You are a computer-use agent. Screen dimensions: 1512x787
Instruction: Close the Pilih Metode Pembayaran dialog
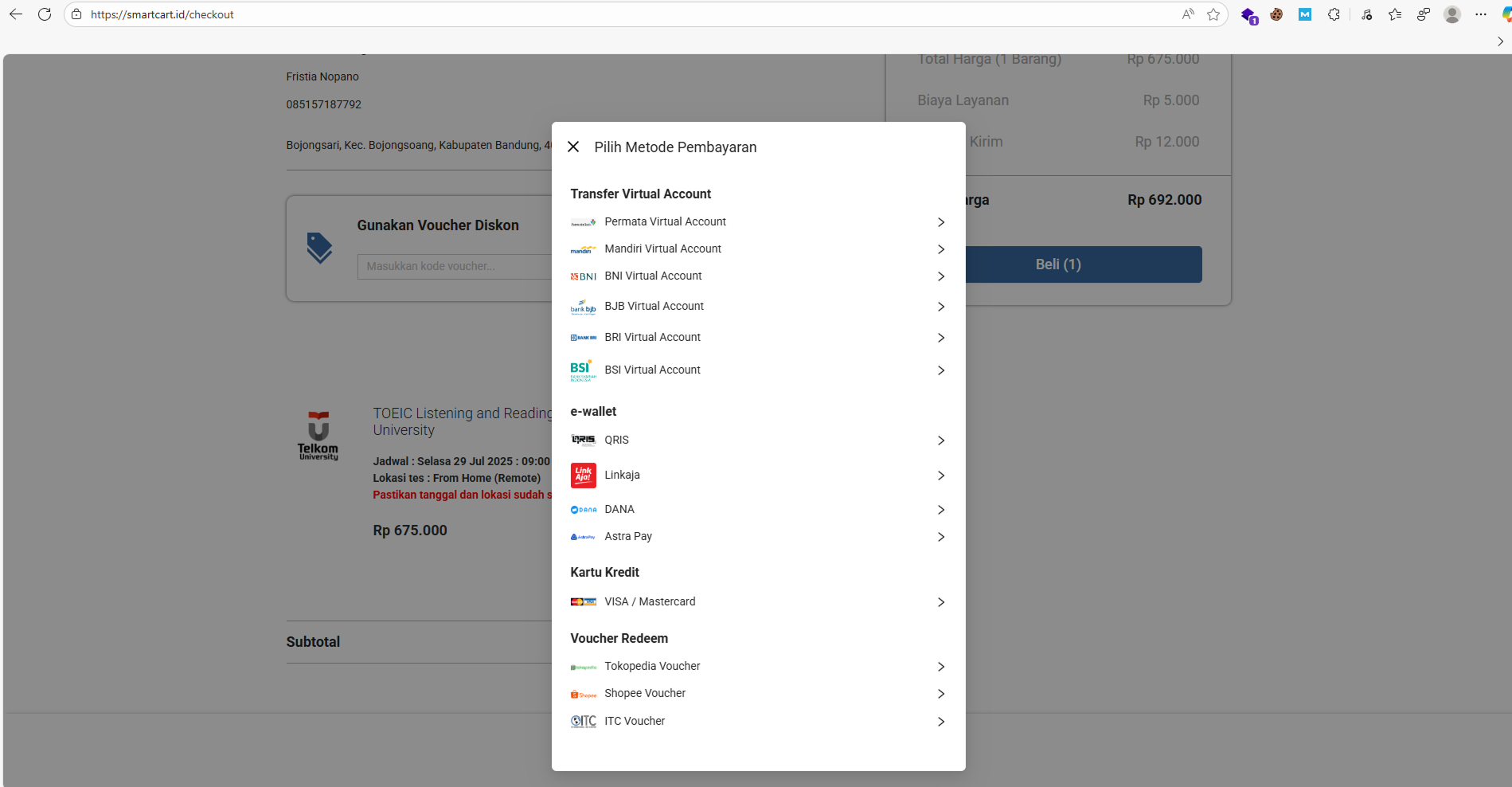(573, 147)
